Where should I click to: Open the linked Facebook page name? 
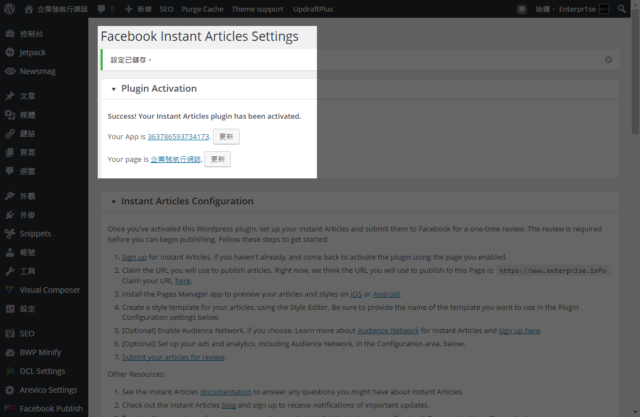click(x=176, y=159)
